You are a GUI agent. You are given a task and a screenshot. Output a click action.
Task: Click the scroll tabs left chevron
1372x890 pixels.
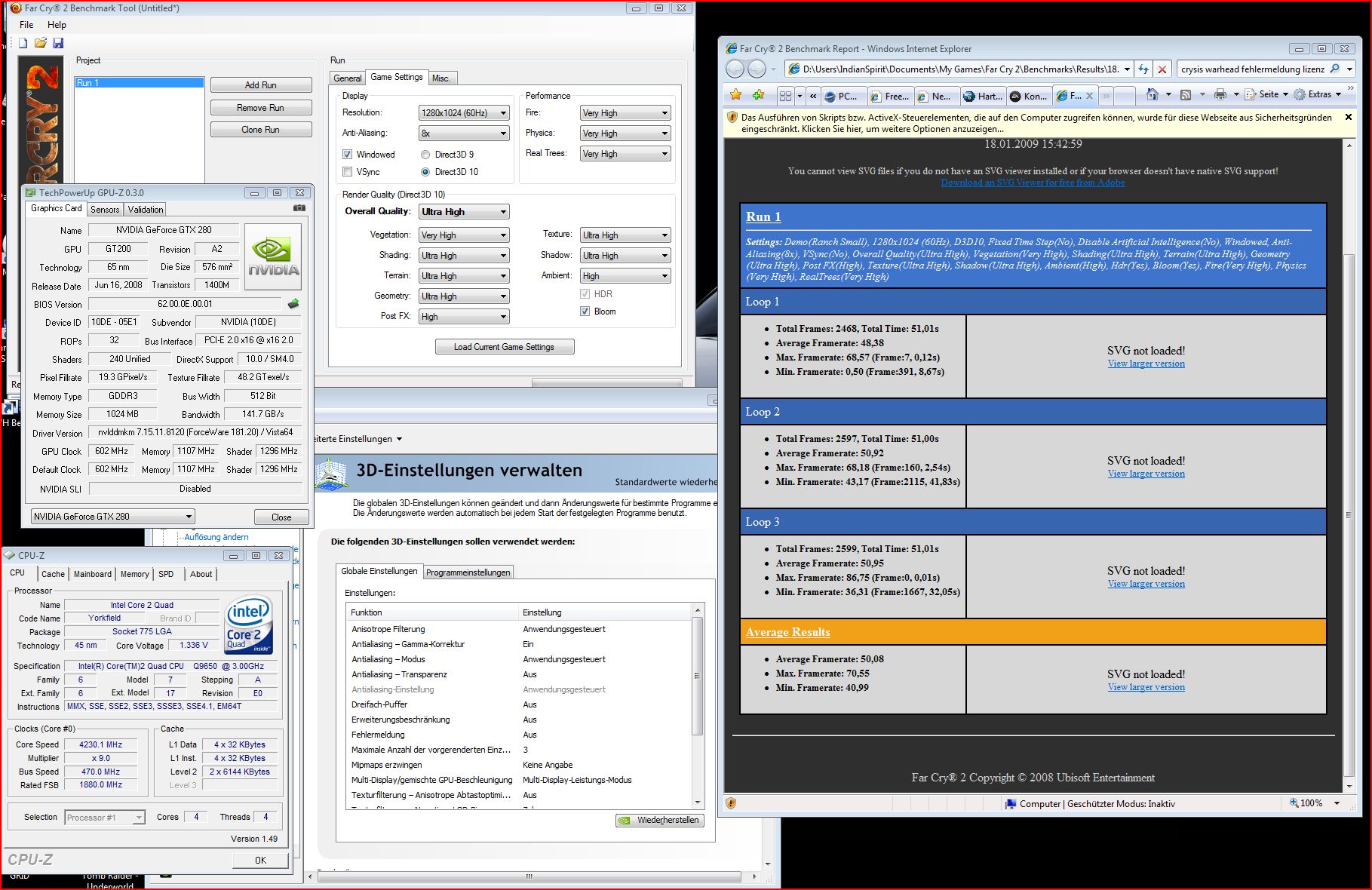point(812,96)
